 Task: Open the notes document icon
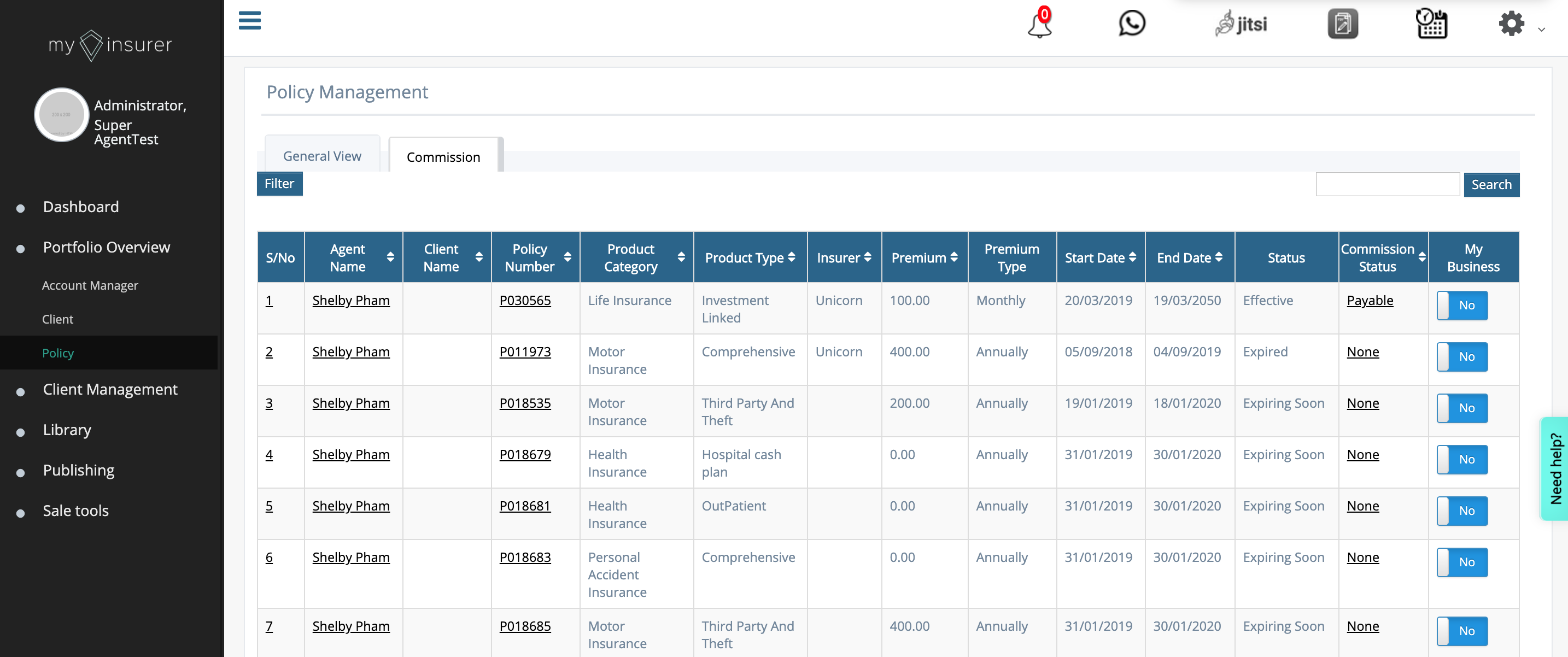1342,25
